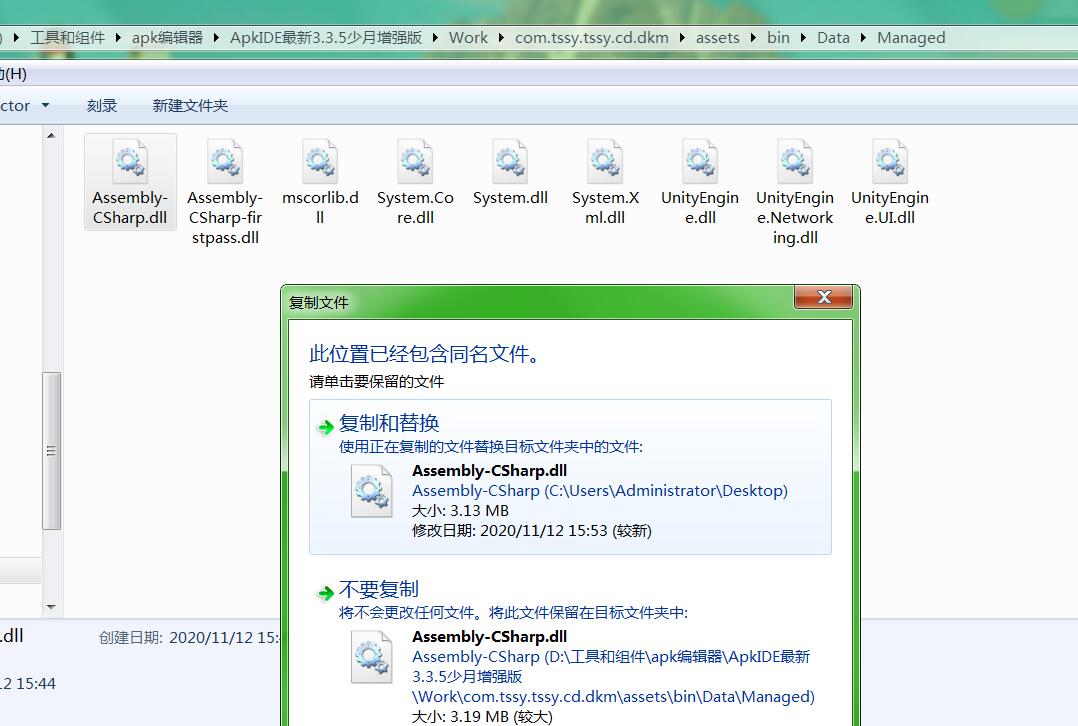Click the 刻录 toolbar button
Viewport: 1078px width, 726px height.
tap(102, 105)
